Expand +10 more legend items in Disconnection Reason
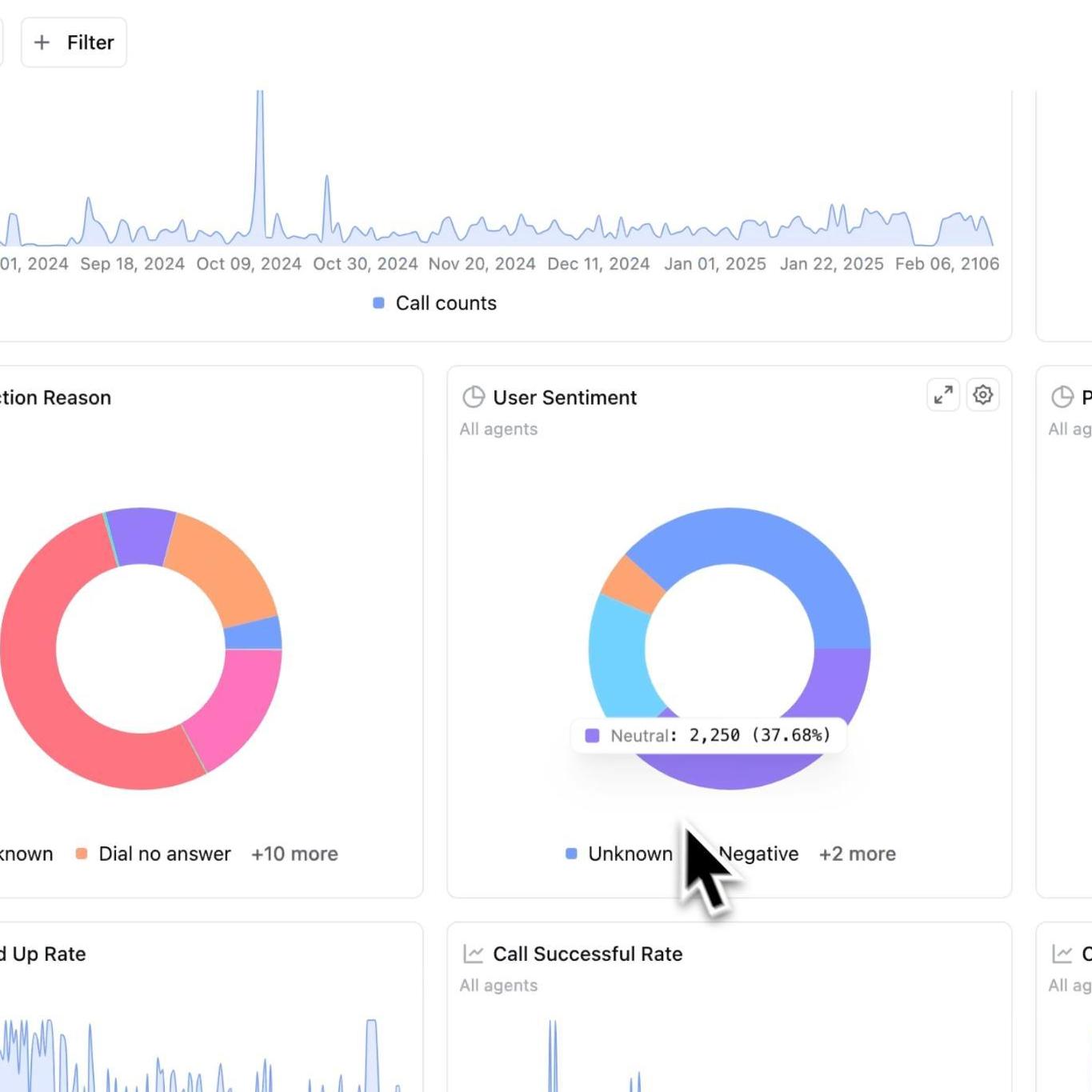Screen dimensions: 1092x1092 coord(294,854)
